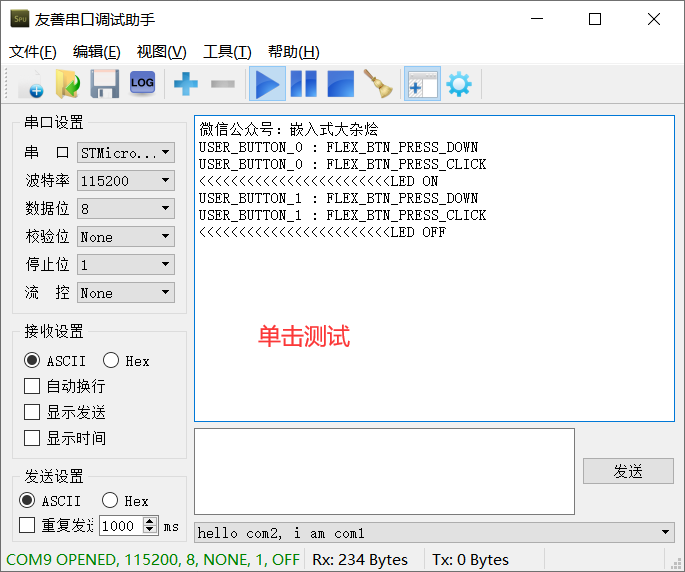This screenshot has width=685, height=572.
Task: Pause the serial port with pause icon
Action: 304,83
